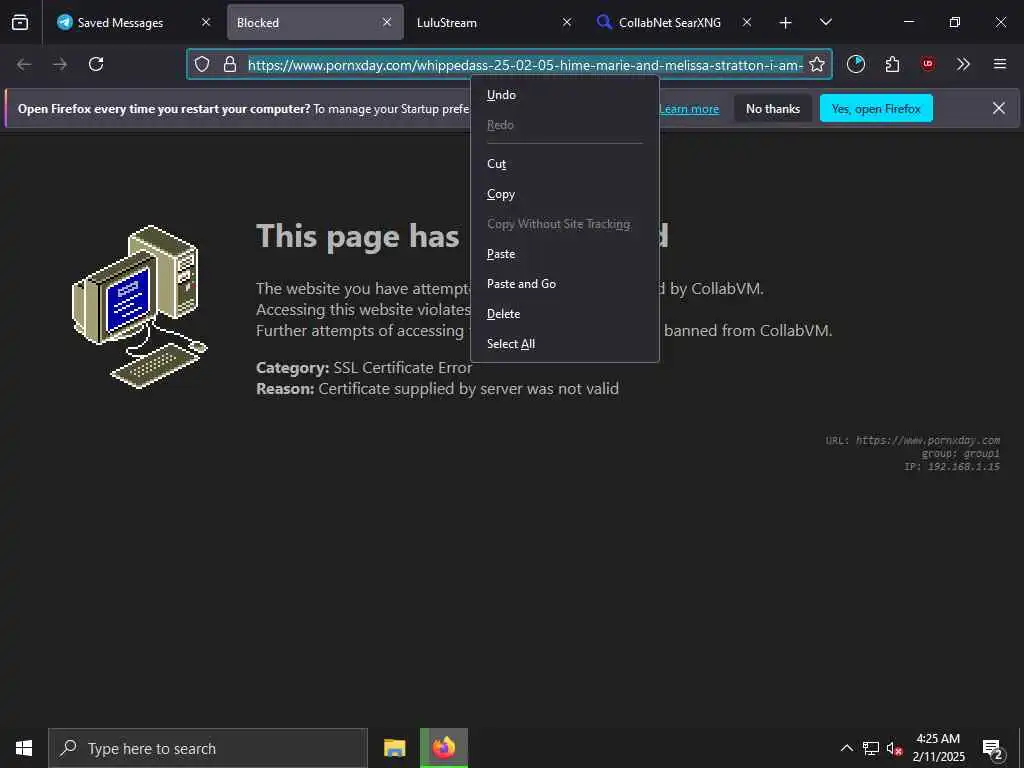The height and width of the screenshot is (768, 1024).
Task: Reload the current page
Action: pos(96,64)
